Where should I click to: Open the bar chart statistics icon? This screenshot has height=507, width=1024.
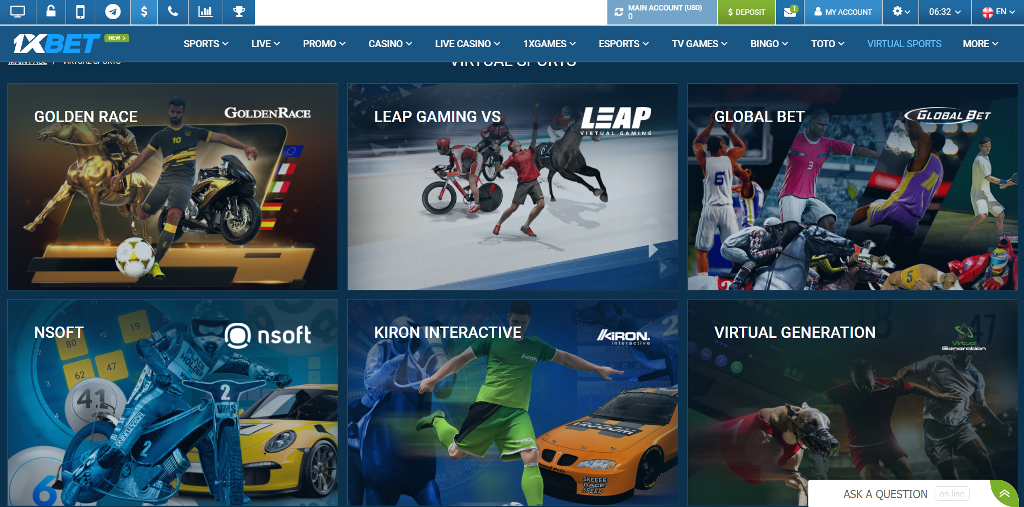[x=205, y=12]
